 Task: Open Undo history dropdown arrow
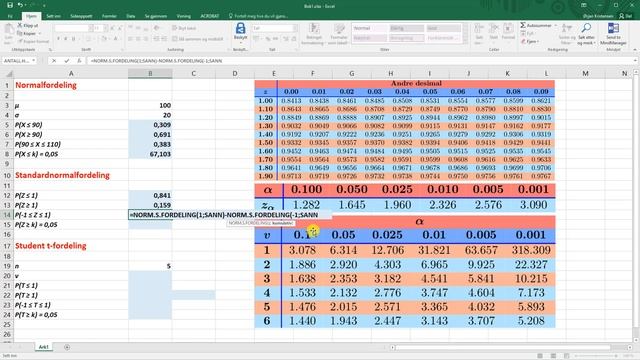point(26,5)
